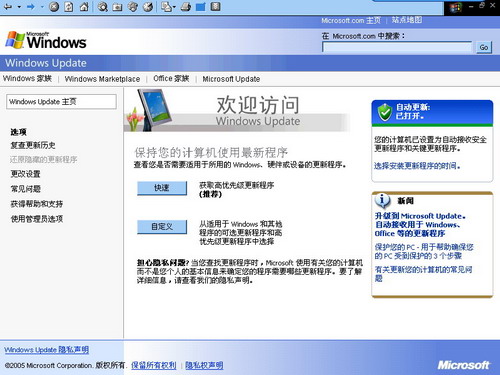Viewport: 500px width, 375px height.
Task: Refresh the page using the Refresh icon
Action: 69,7
